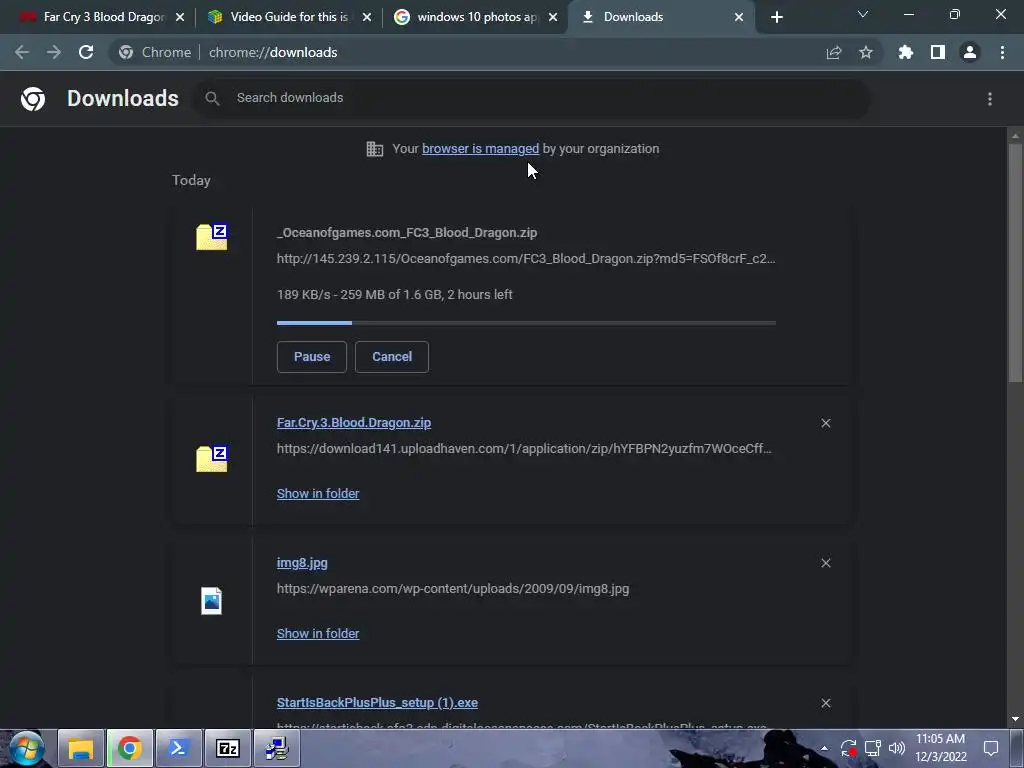Open the network computers taskbar app
This screenshot has height=768, width=1024.
(x=276, y=748)
